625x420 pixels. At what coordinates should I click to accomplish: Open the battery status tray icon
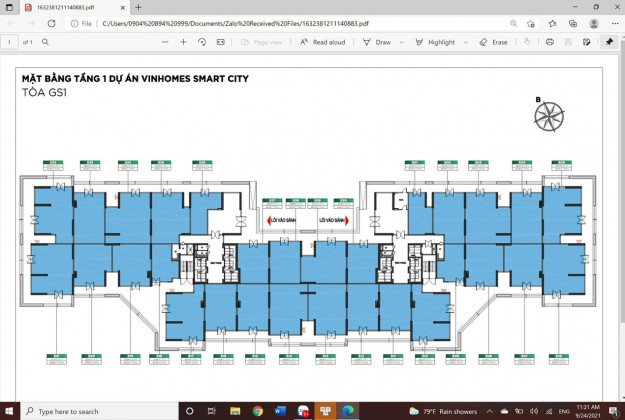pyautogui.click(x=519, y=411)
